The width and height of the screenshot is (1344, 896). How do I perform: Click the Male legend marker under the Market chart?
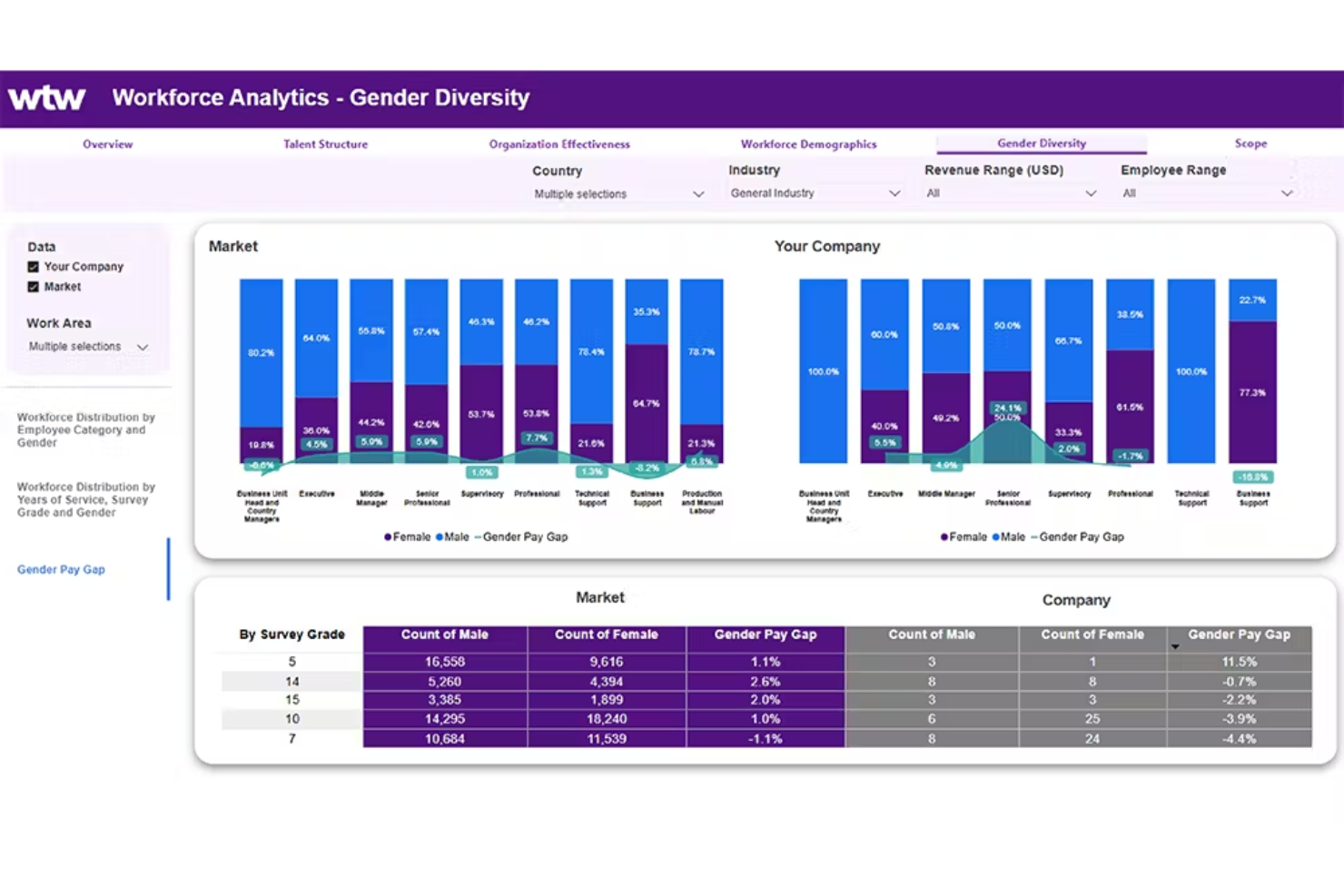click(x=440, y=537)
